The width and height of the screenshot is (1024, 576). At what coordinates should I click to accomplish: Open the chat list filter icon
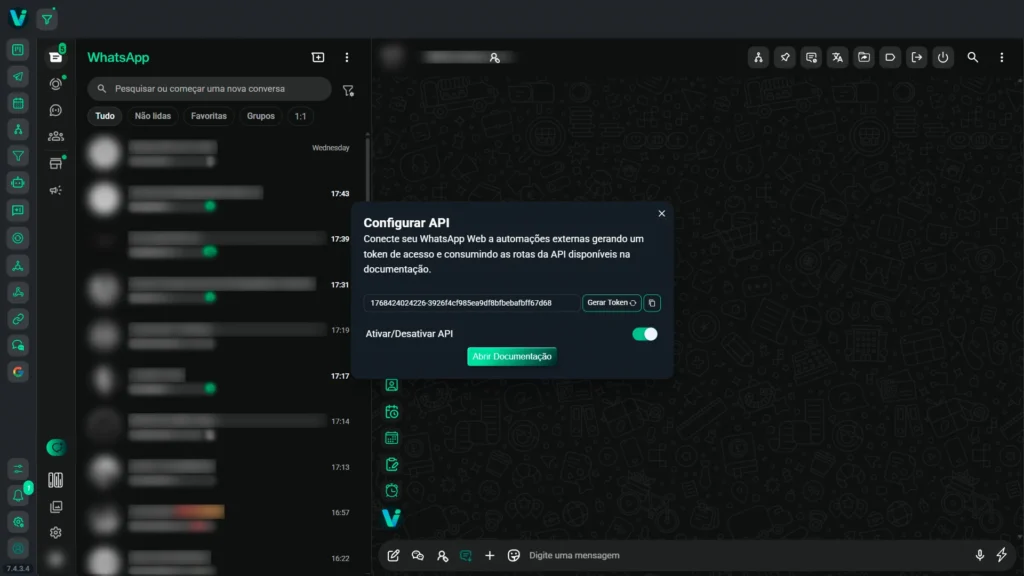tap(348, 90)
